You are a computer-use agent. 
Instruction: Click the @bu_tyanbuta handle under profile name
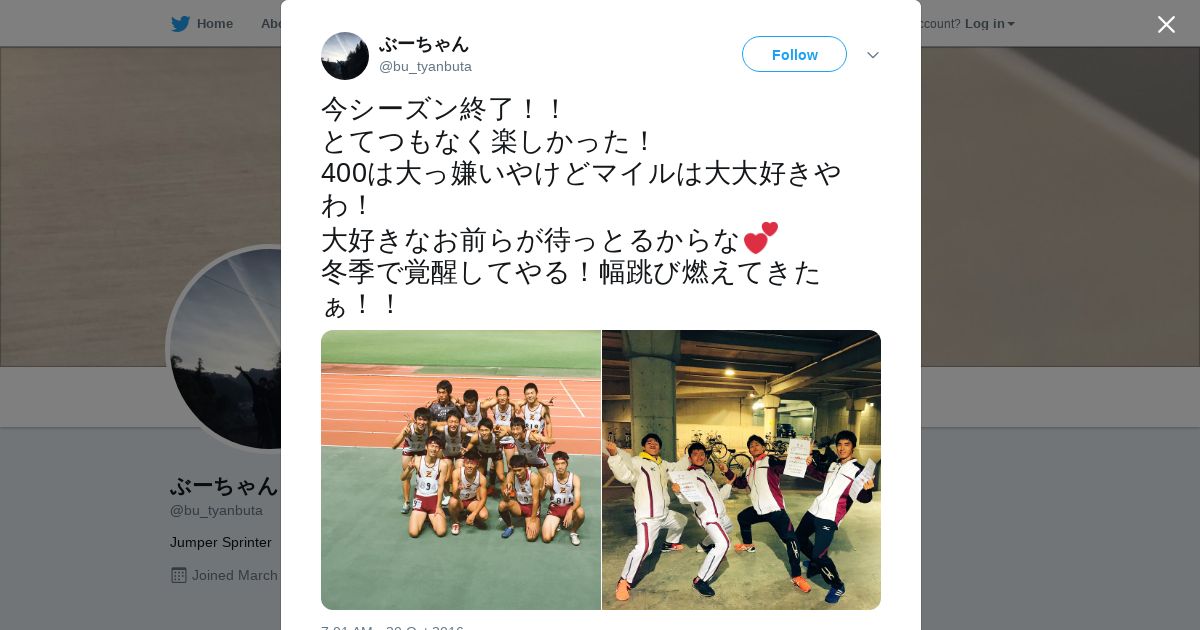pos(216,511)
